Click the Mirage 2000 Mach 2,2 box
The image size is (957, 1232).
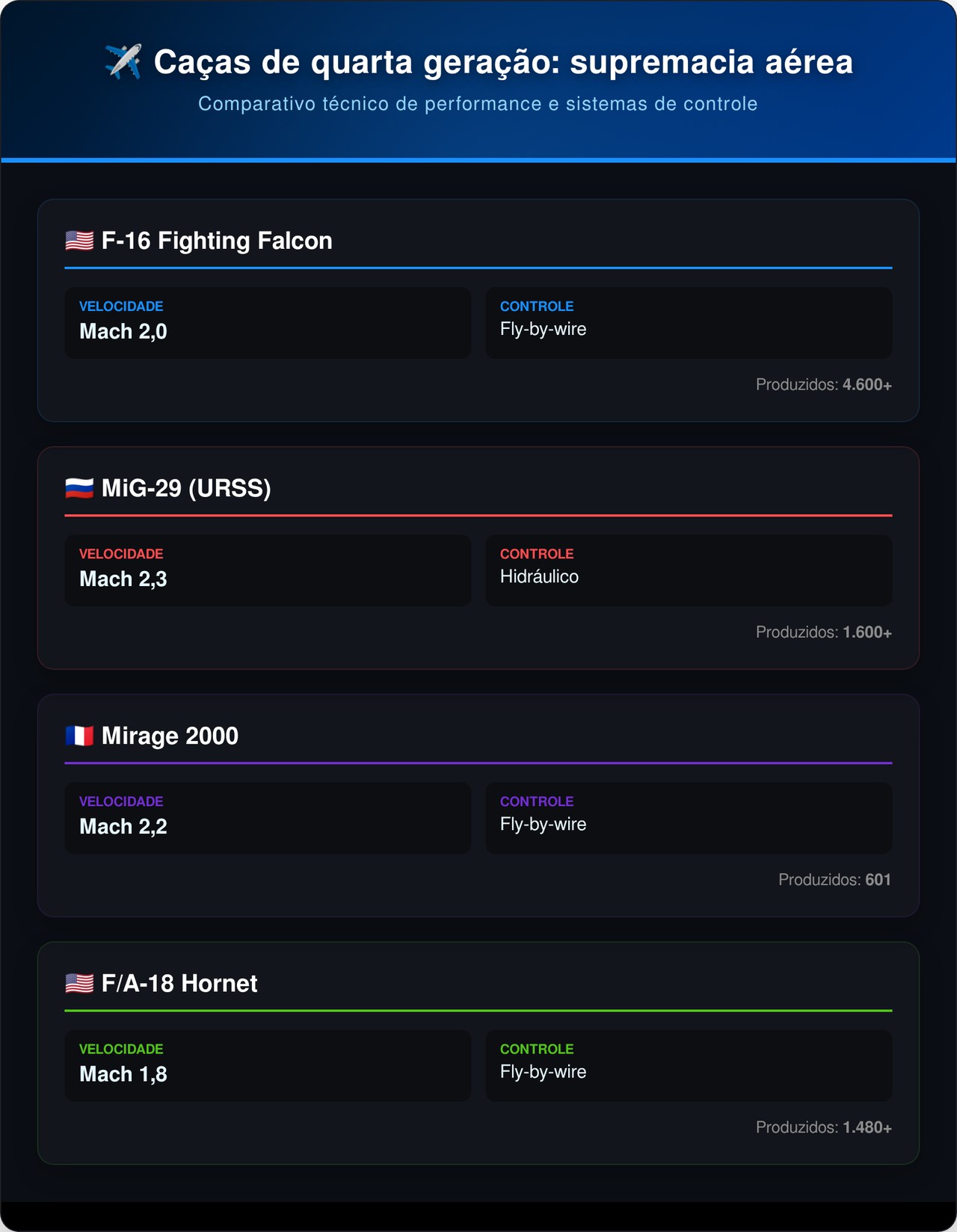pyautogui.click(x=268, y=818)
